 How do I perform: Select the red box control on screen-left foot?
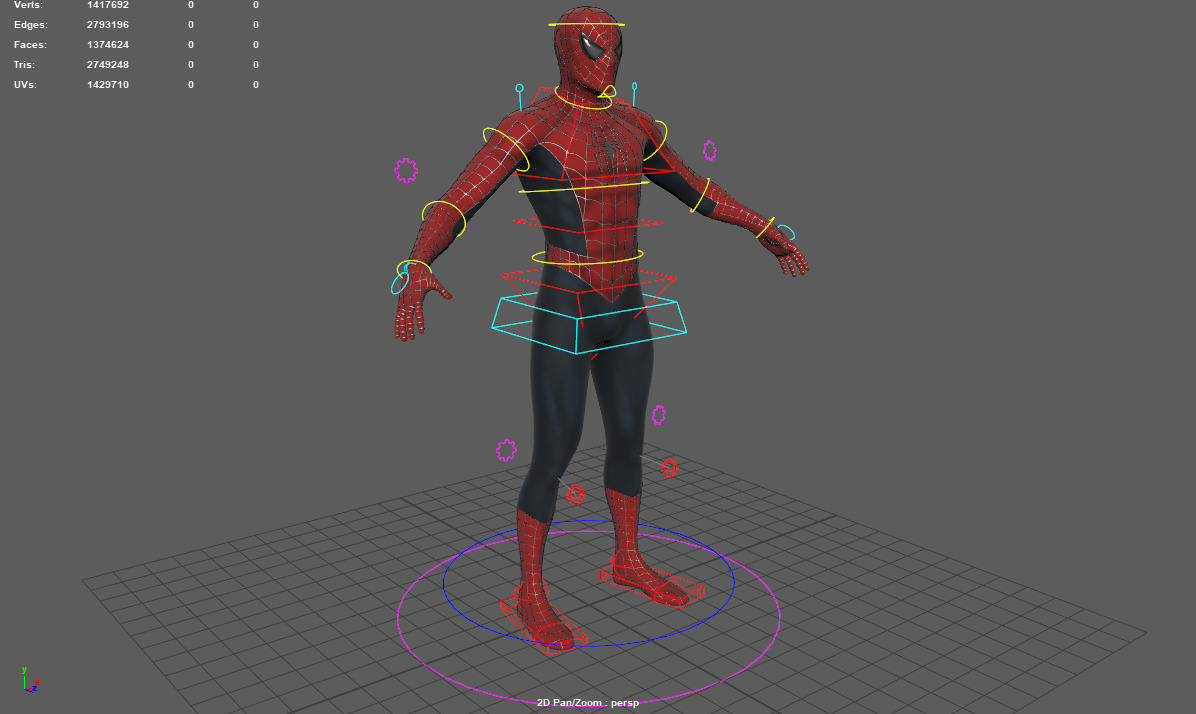click(x=544, y=625)
